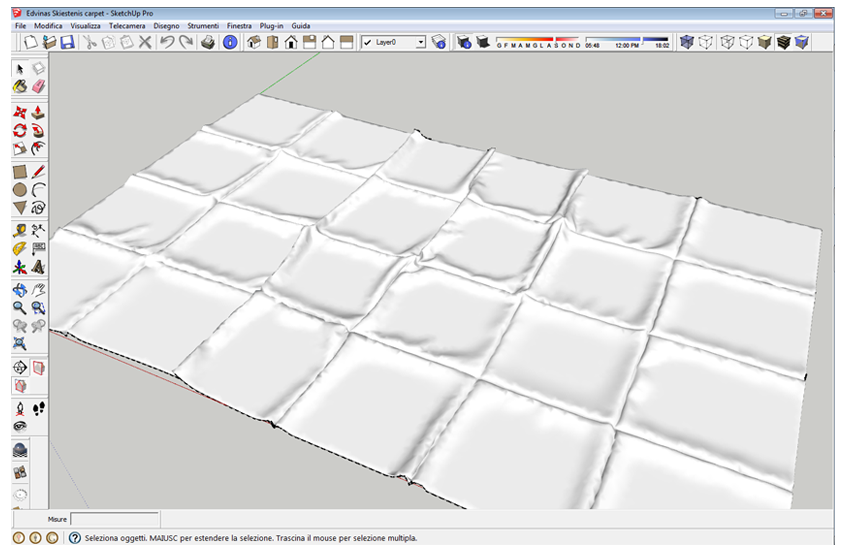Select the Rotate tool
The image size is (850, 555).
point(20,131)
